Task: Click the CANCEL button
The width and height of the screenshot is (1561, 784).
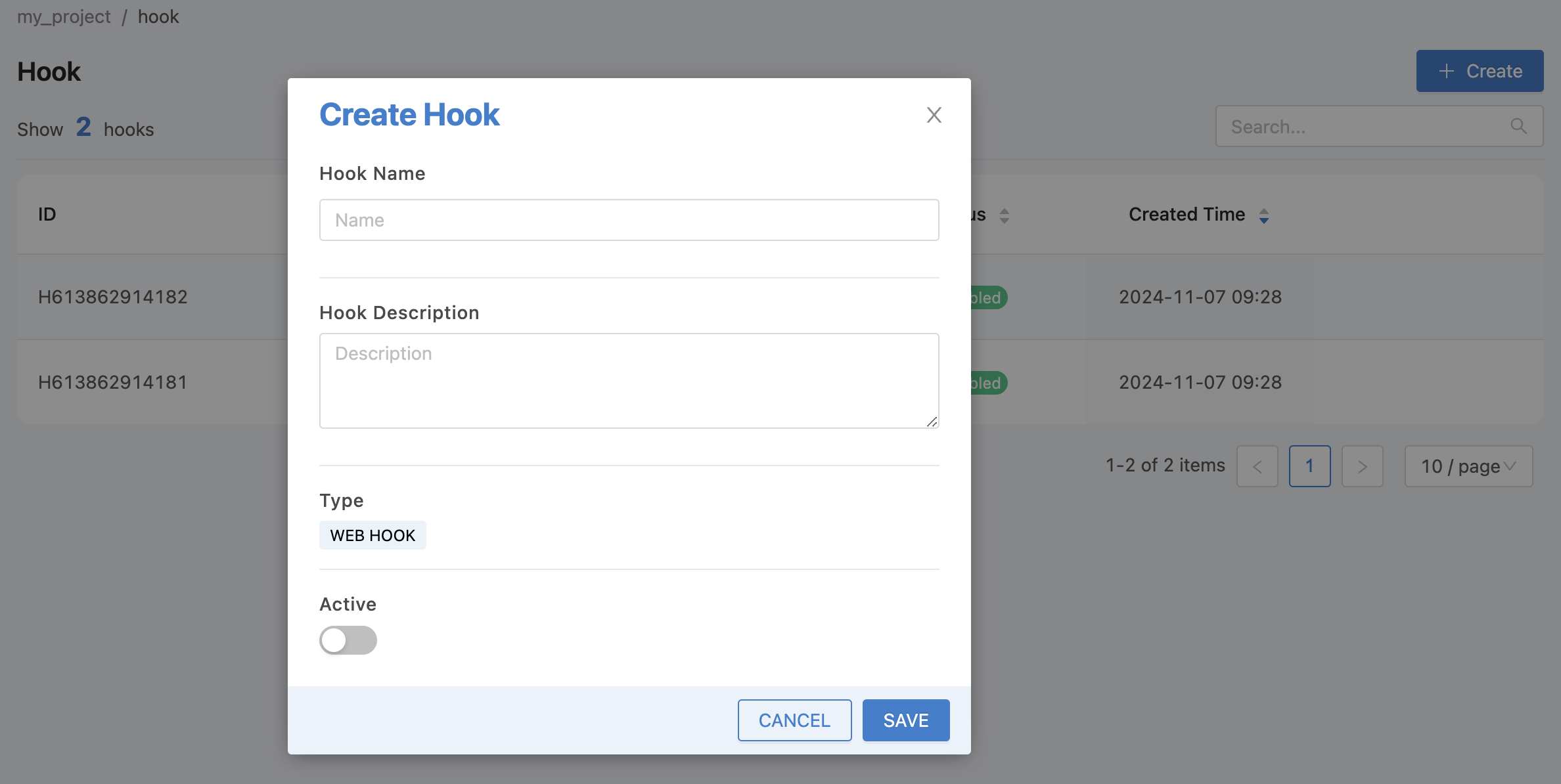Action: [x=795, y=720]
